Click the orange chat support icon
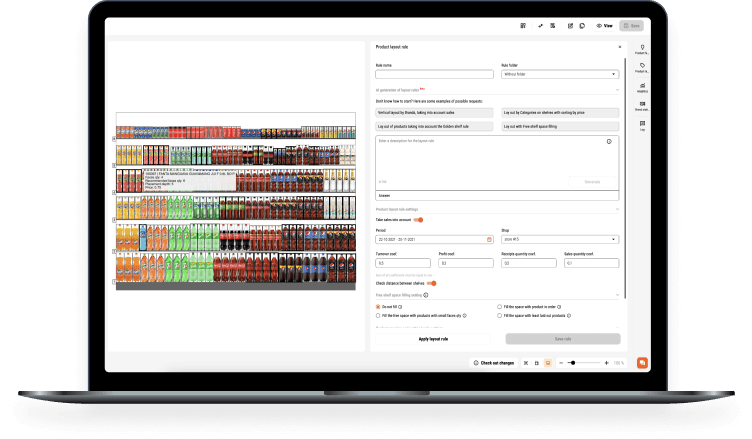This screenshot has height=439, width=752. 641,362
